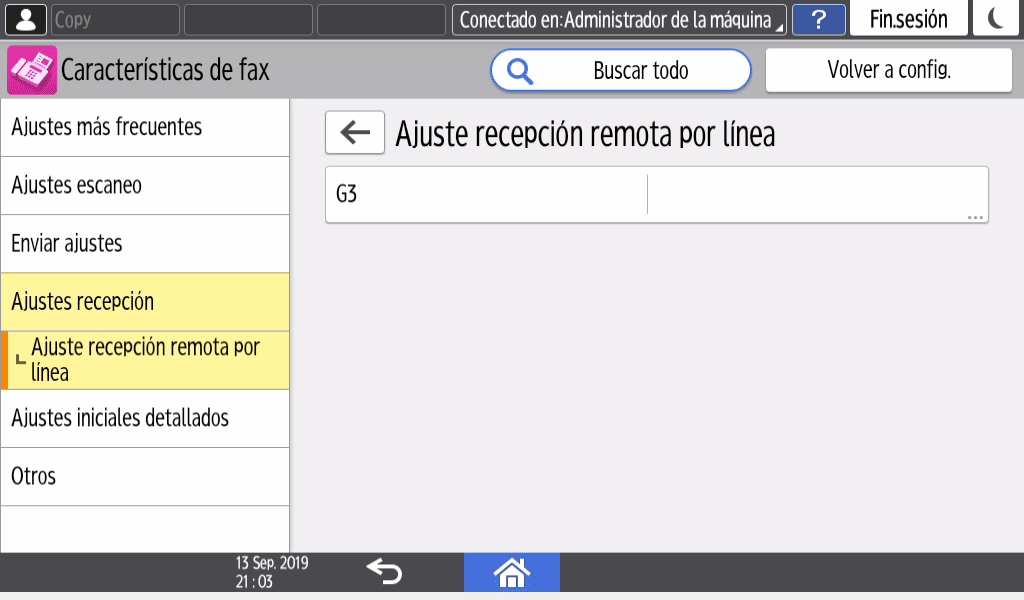Open help with question mark icon
The width and height of the screenshot is (1024, 600).
click(x=818, y=19)
